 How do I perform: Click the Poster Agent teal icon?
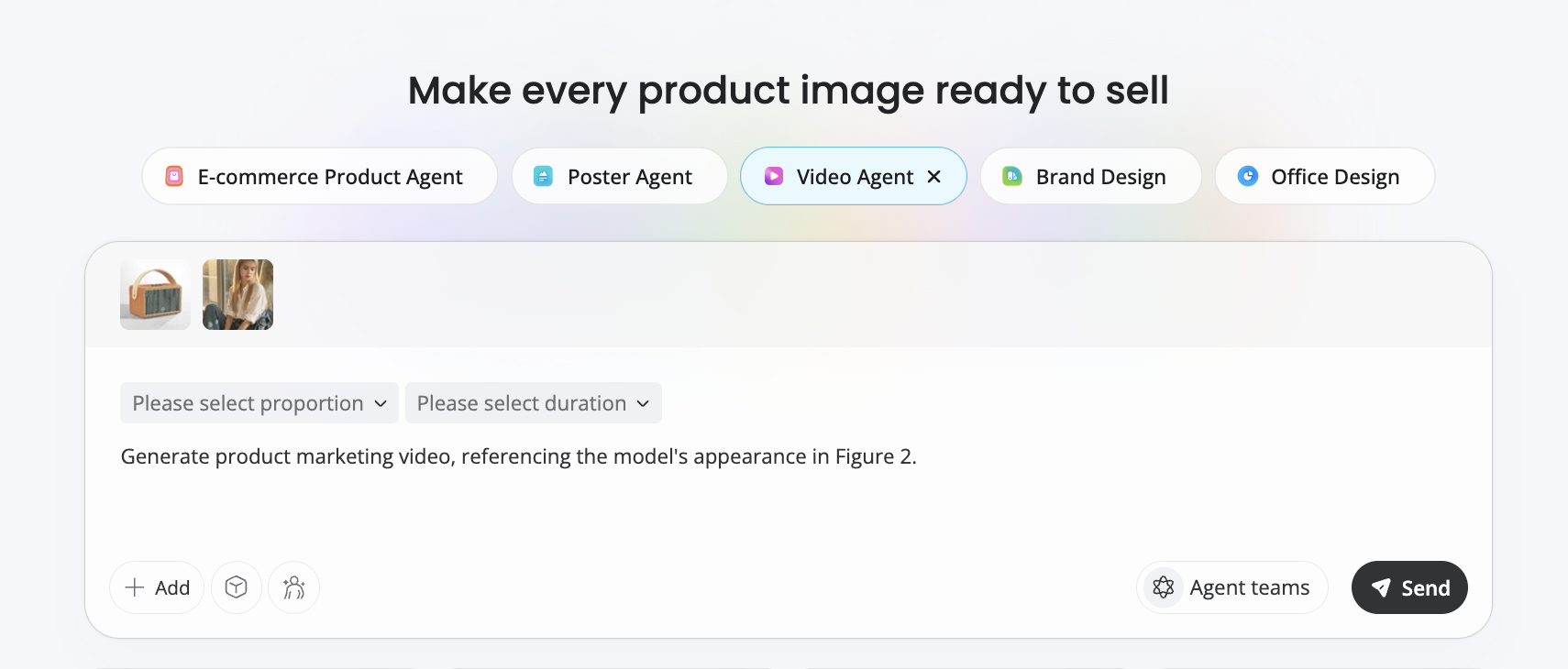click(543, 176)
